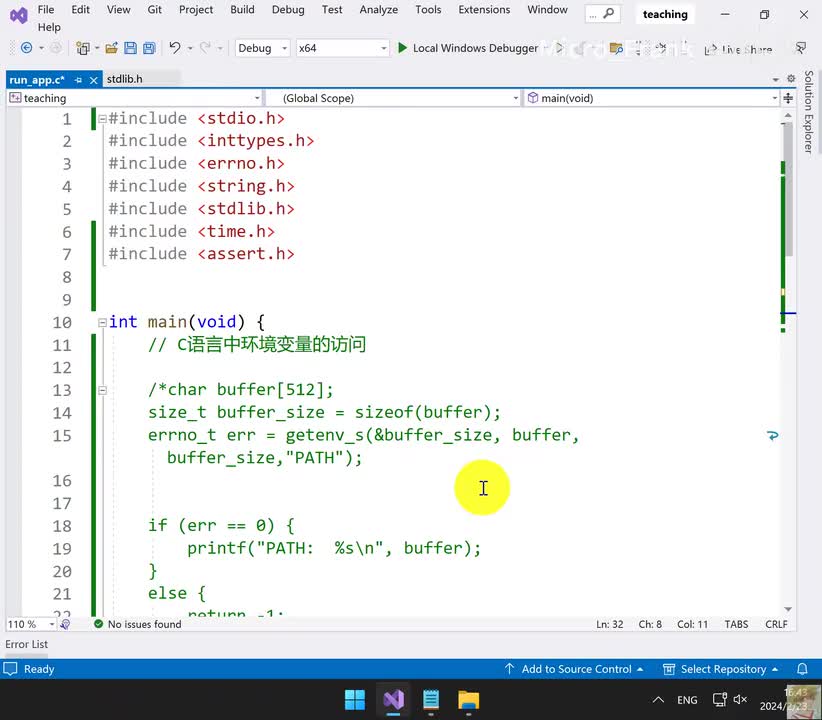The width and height of the screenshot is (822, 720).
Task: Click the Live Share icon
Action: coord(710,49)
